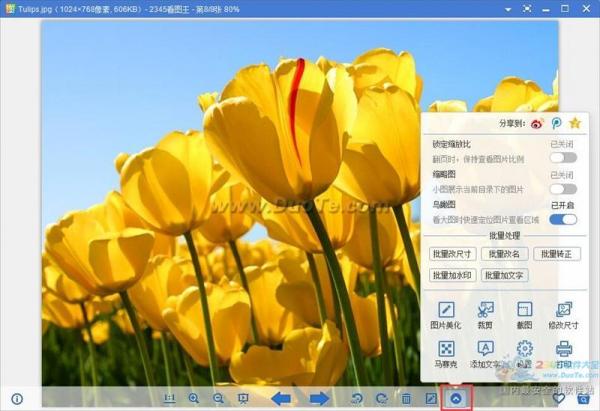The height and width of the screenshot is (411, 600).
Task: Click 批量改名 button
Action: tap(504, 254)
